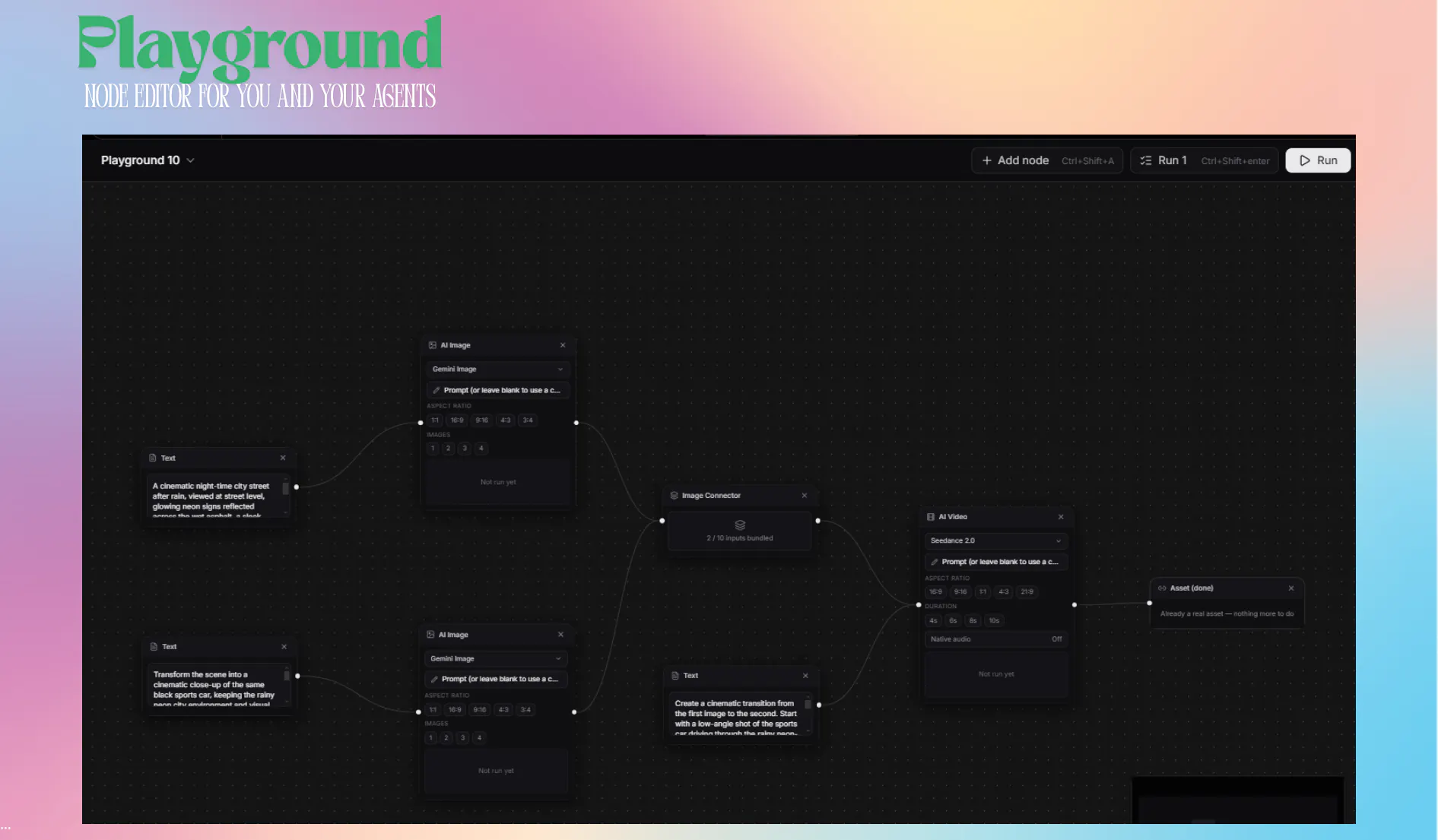The width and height of the screenshot is (1438, 840).
Task: Click 'Not run yet' preview in AI Video node
Action: coord(996,675)
